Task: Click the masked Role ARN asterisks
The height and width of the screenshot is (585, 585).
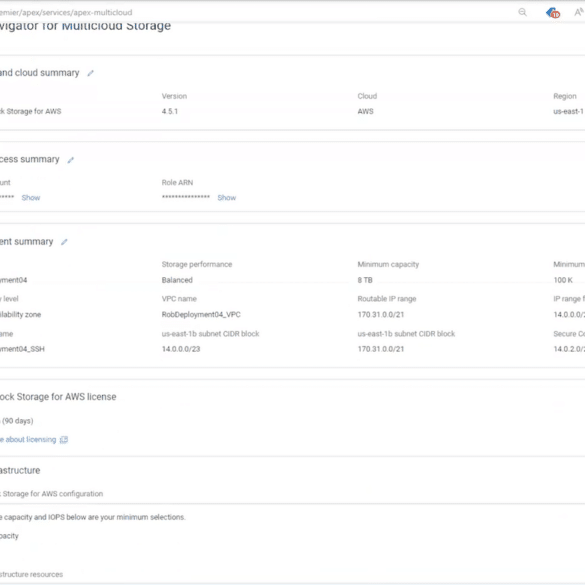Action: [186, 197]
